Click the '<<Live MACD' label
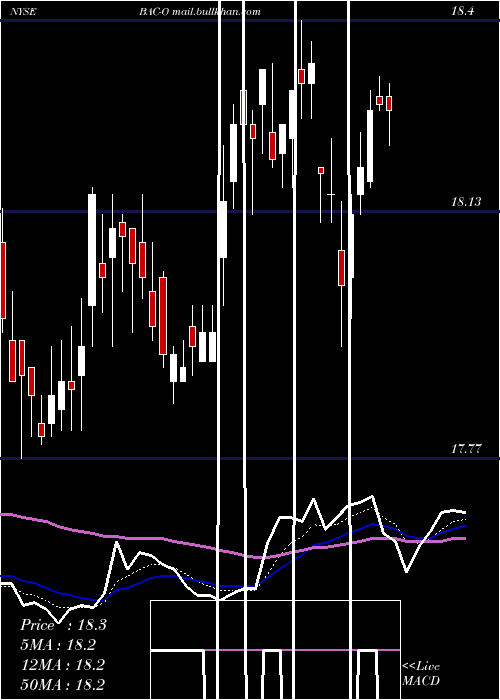The image size is (500, 700). point(421,673)
